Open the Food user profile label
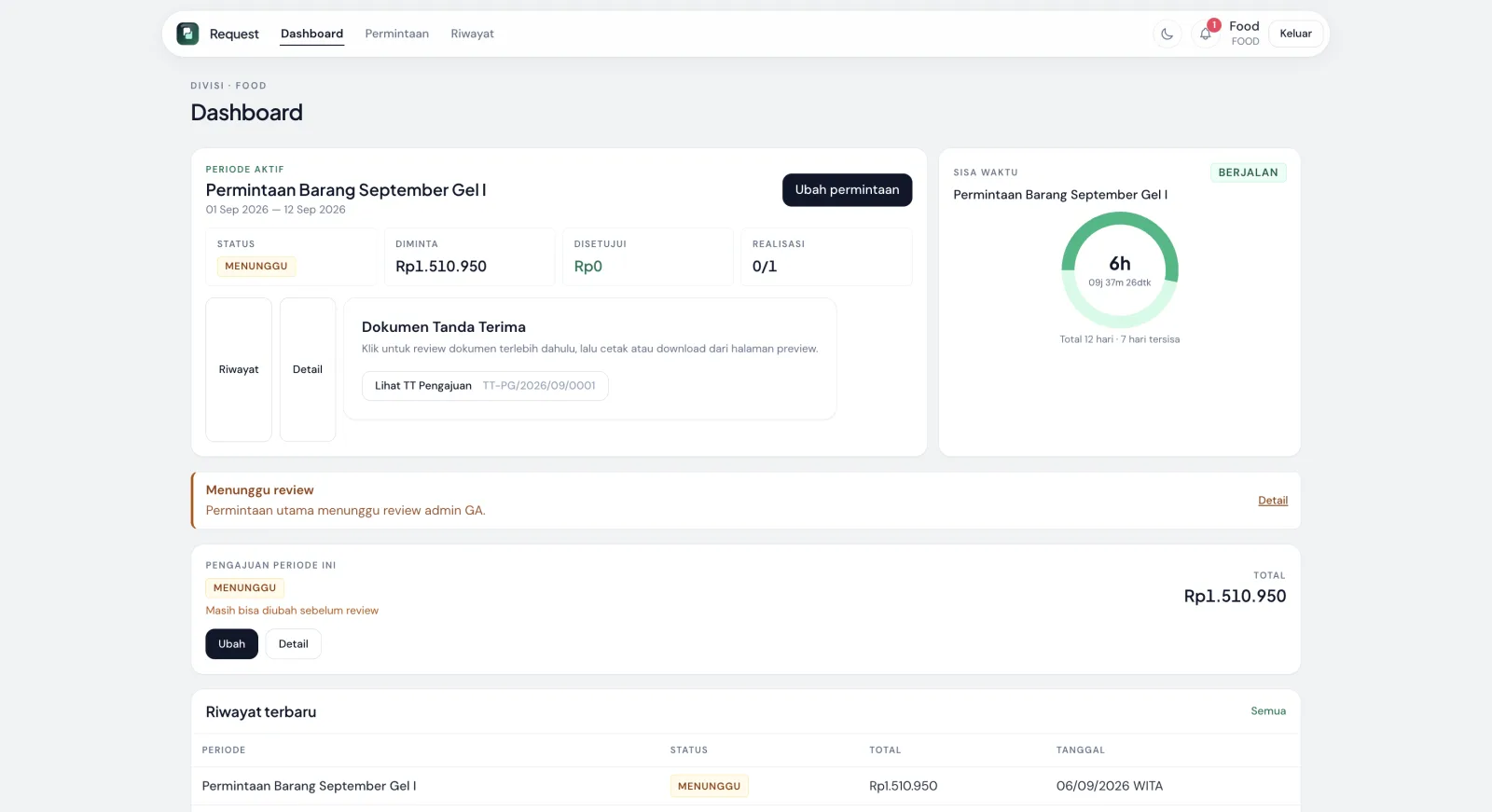 pos(1245,33)
